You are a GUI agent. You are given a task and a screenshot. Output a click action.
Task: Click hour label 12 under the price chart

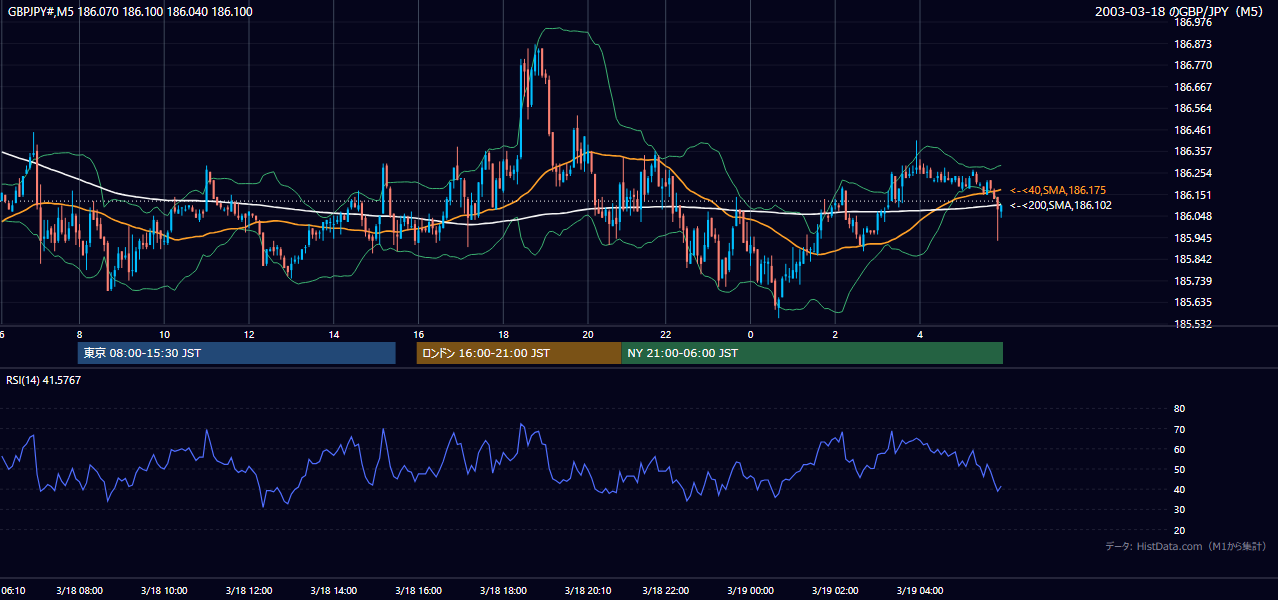249,334
